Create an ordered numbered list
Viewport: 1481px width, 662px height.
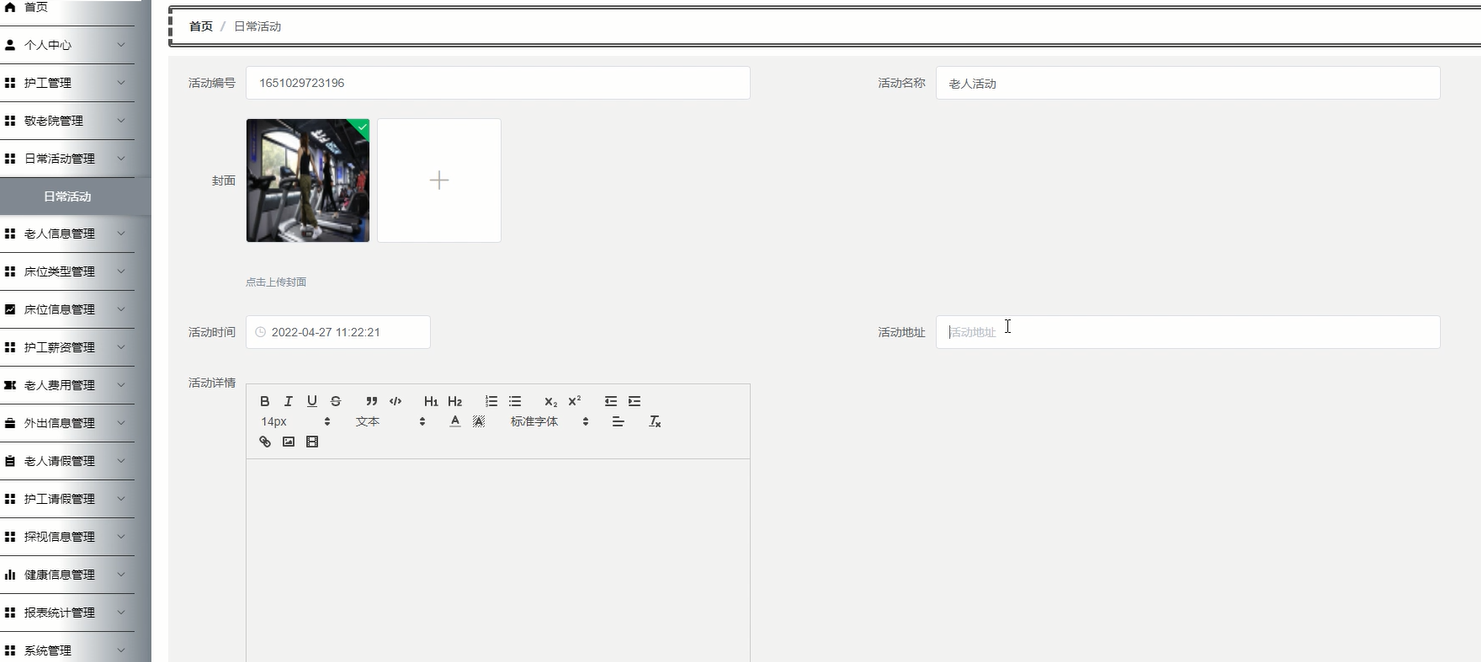tap(491, 401)
